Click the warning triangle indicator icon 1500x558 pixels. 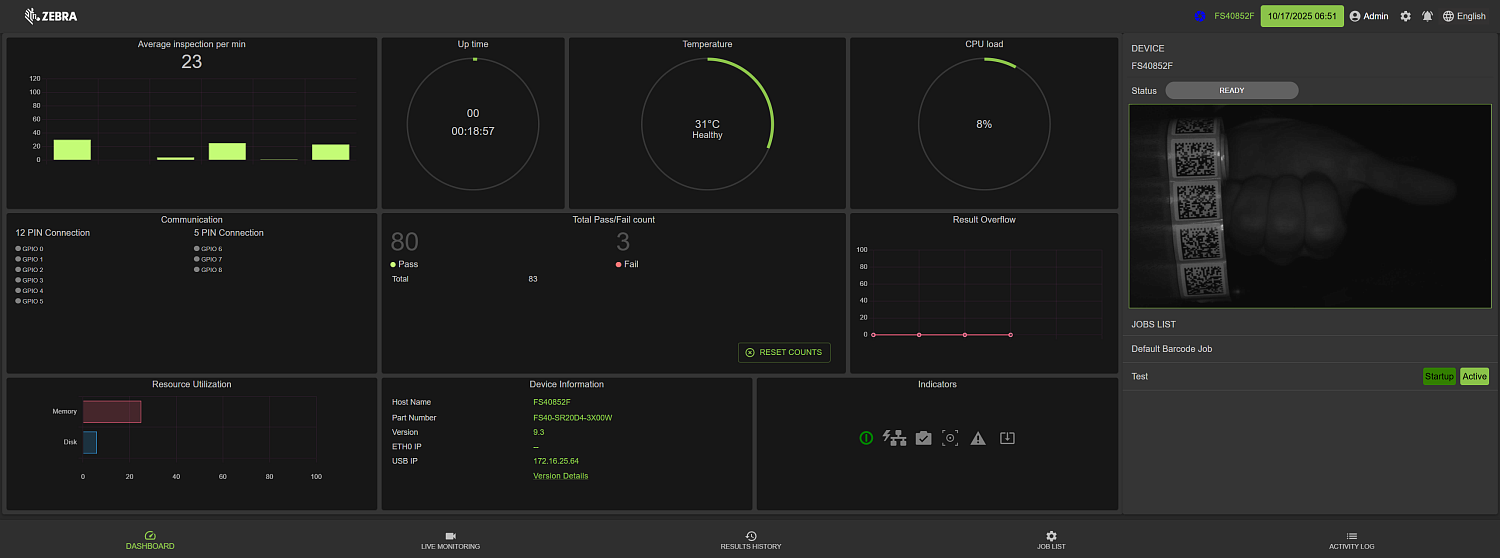point(978,438)
